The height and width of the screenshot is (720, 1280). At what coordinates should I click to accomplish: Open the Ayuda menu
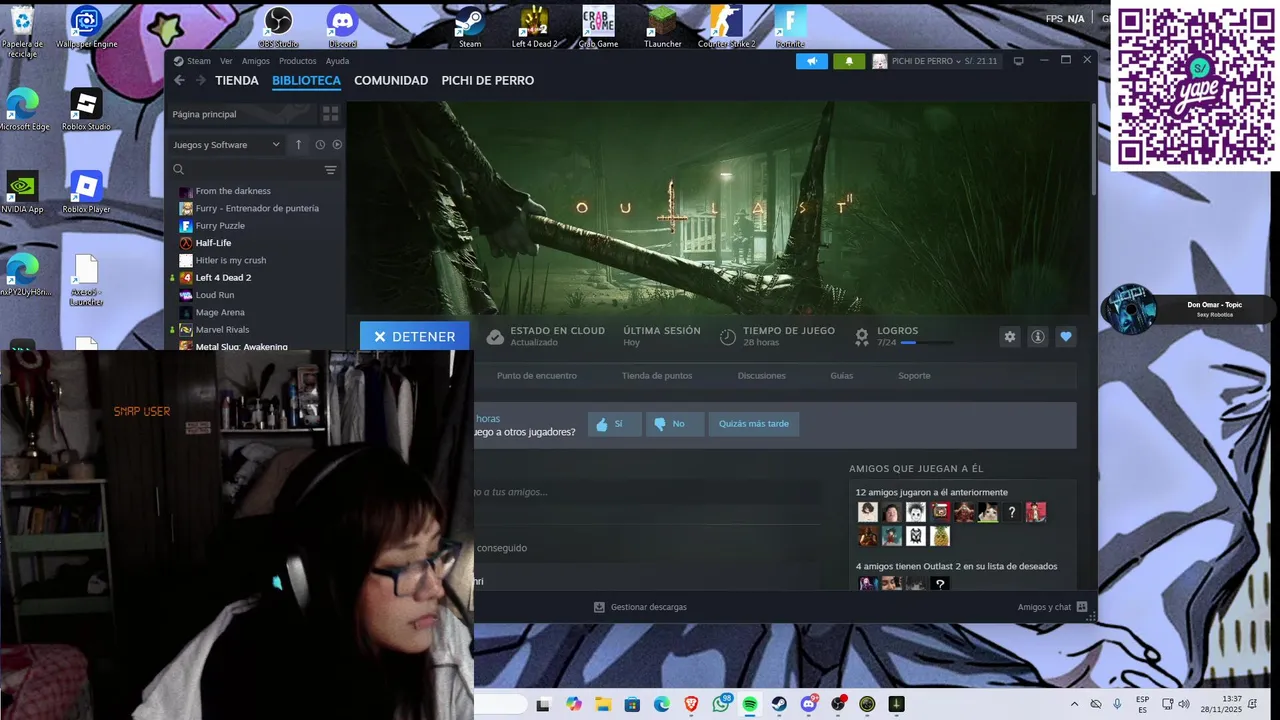tap(337, 61)
